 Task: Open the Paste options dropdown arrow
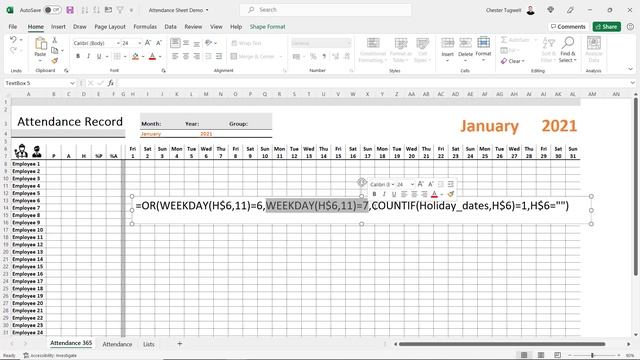click(x=40, y=61)
